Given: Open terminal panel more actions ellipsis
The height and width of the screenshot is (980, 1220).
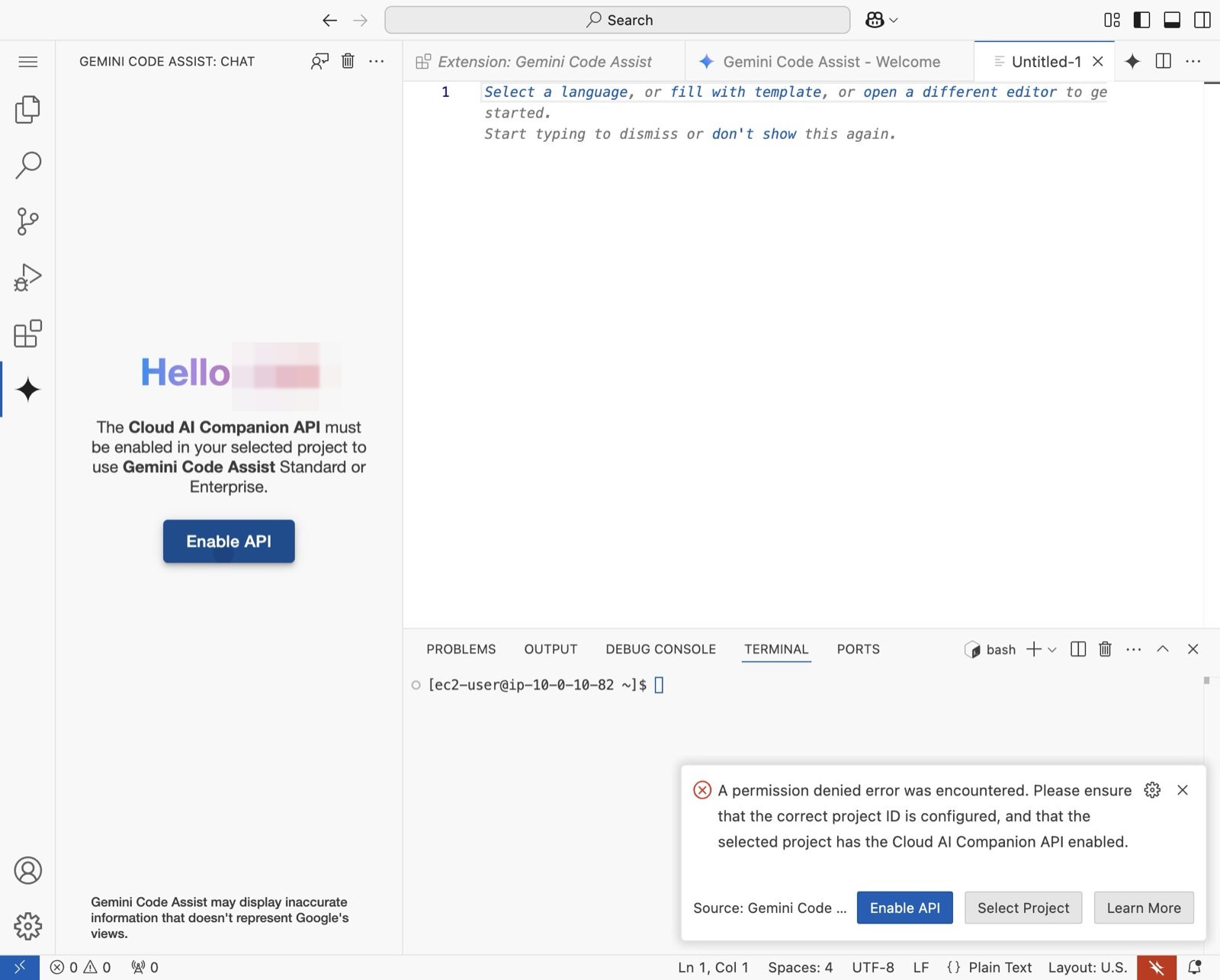Looking at the screenshot, I should coord(1134,649).
